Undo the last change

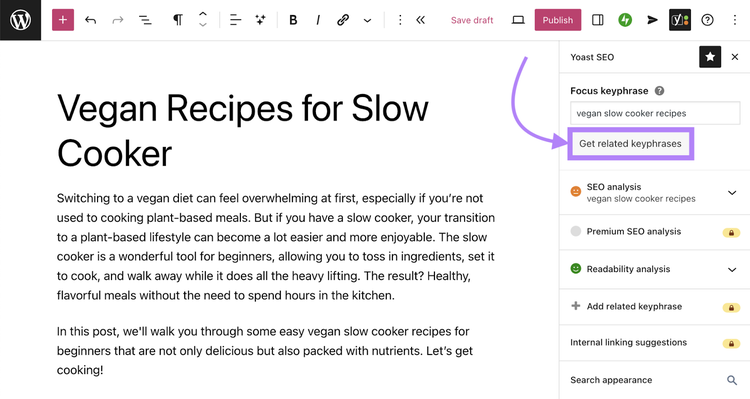click(90, 20)
